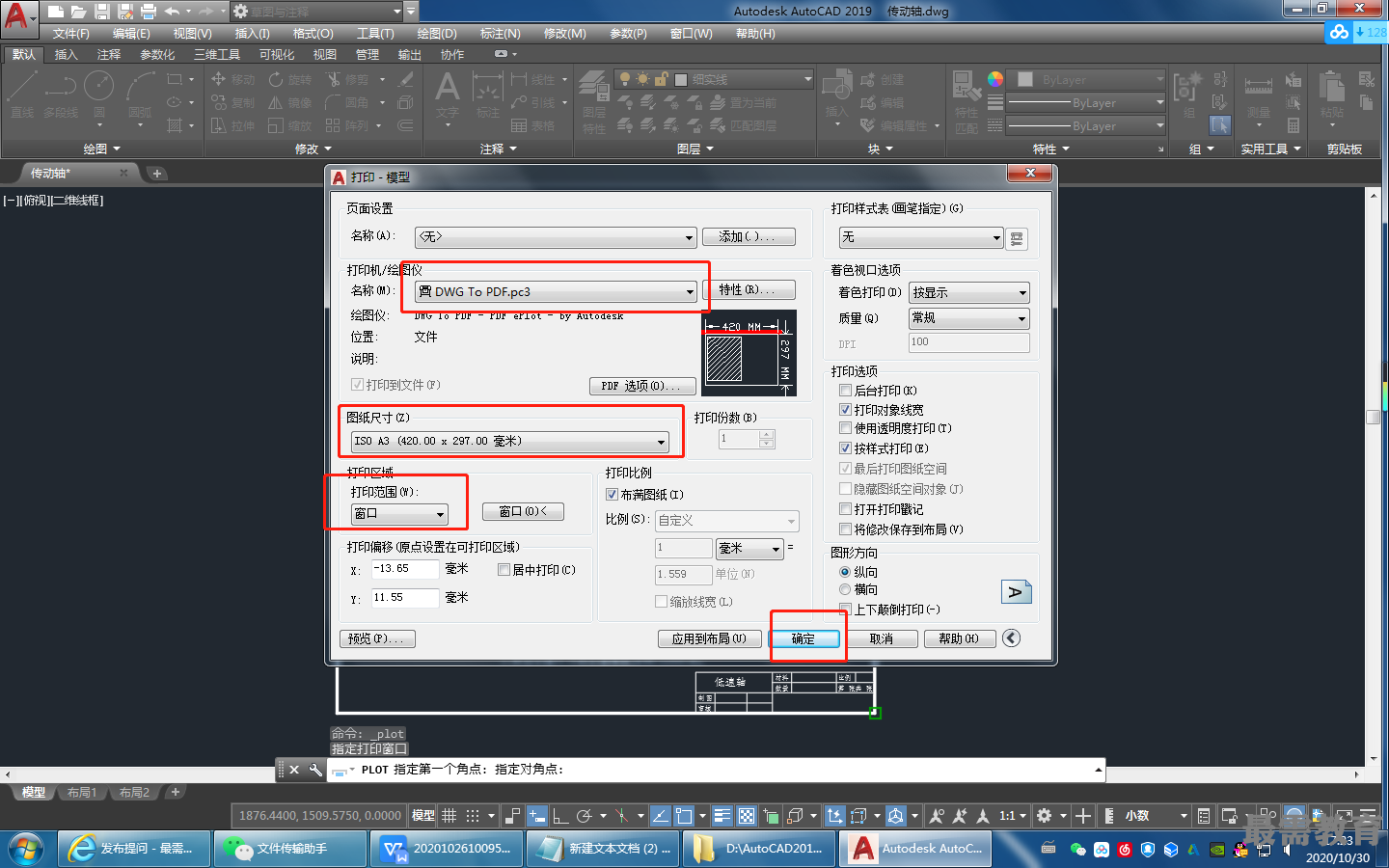Viewport: 1389px width, 868px height.
Task: Close the command line with X icon
Action: (295, 770)
